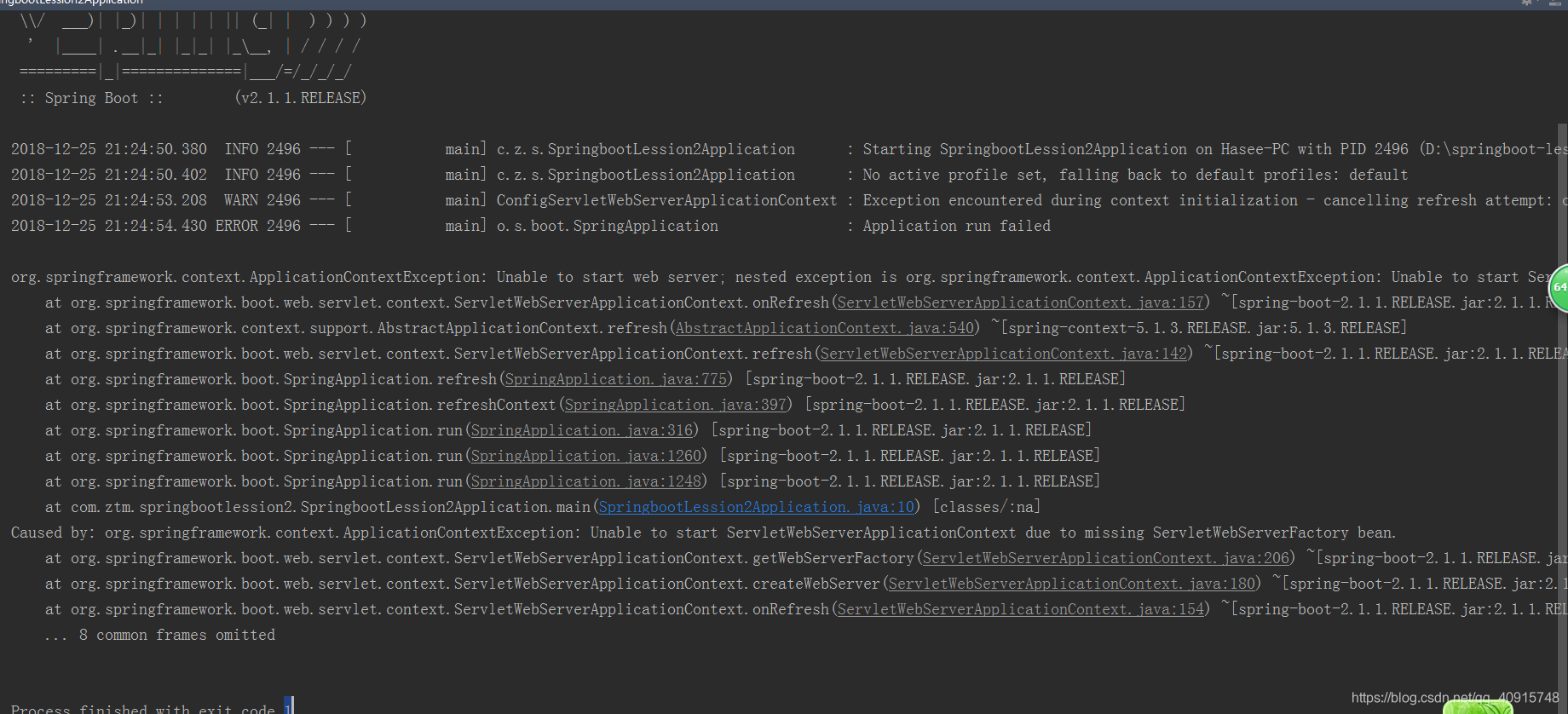Open ServletWebServerApplicationContext.java:157 link

[1020, 302]
